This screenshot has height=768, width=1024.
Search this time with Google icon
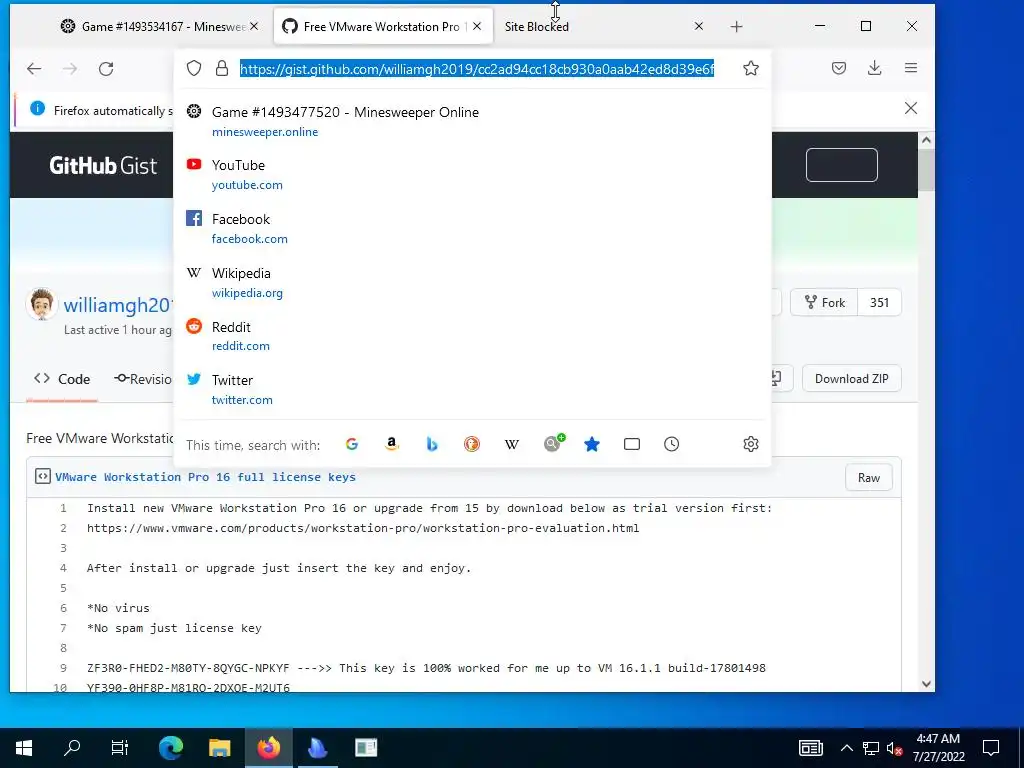[x=352, y=444]
